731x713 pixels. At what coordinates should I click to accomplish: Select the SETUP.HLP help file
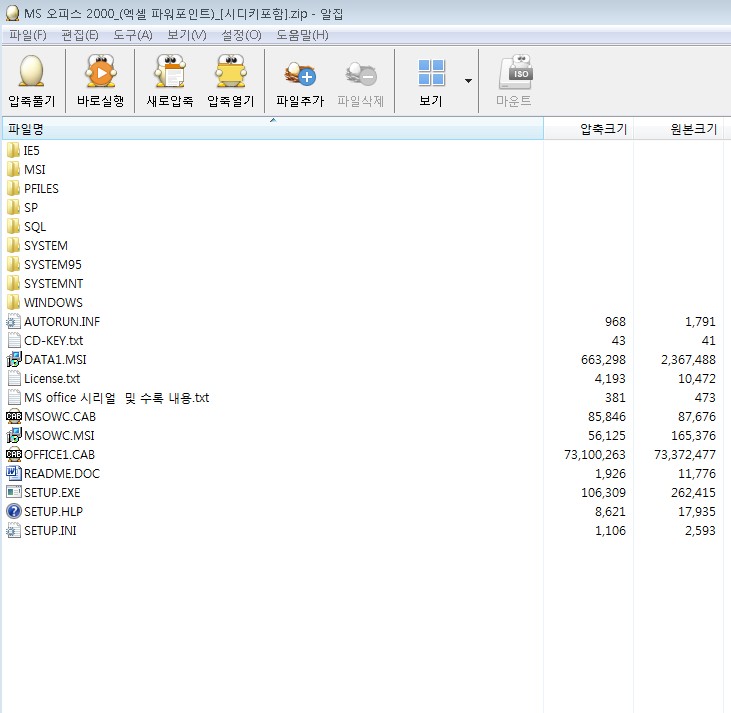pos(54,511)
